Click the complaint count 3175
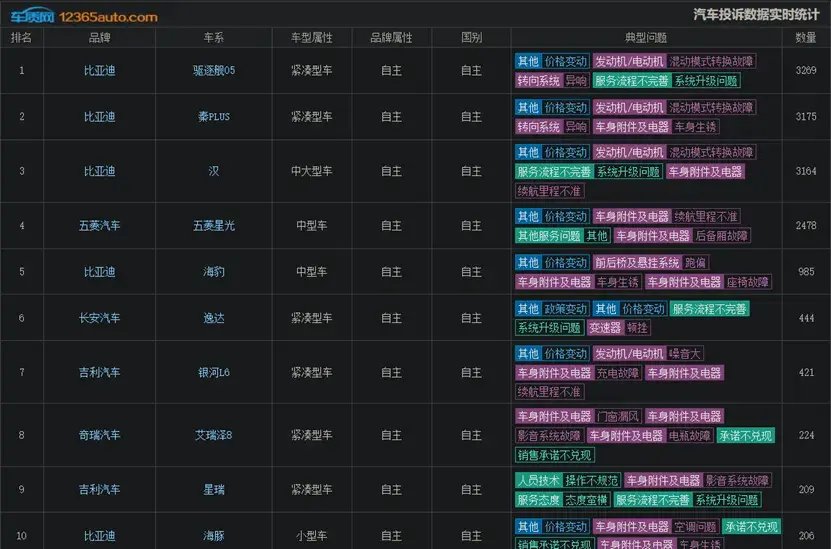The image size is (831, 549). click(x=806, y=117)
